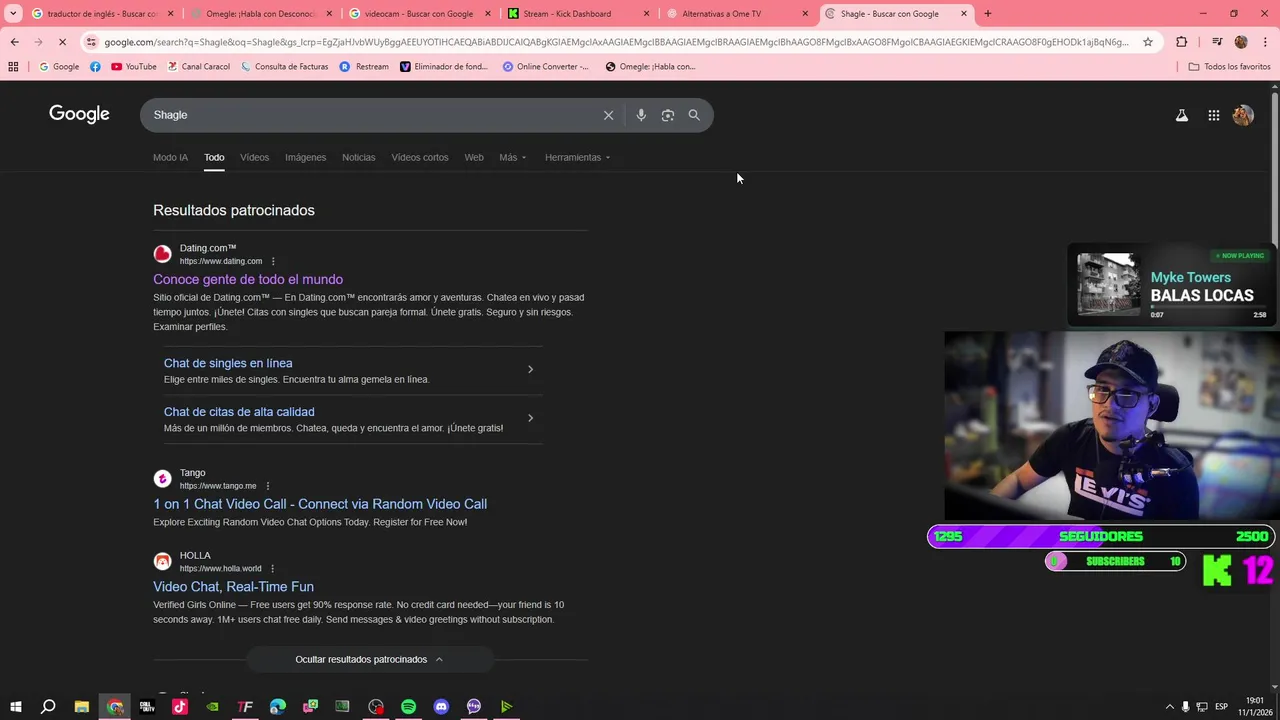
Task: Open File Explorer from the taskbar
Action: (x=82, y=707)
